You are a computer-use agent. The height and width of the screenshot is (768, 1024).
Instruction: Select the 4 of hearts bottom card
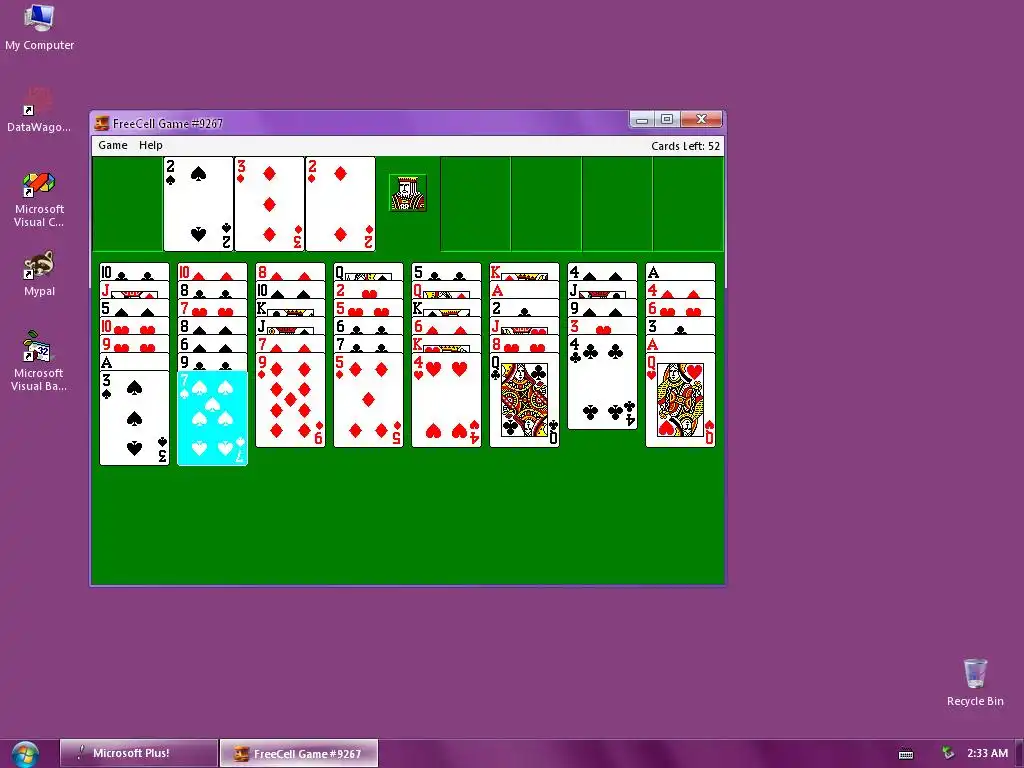[446, 400]
